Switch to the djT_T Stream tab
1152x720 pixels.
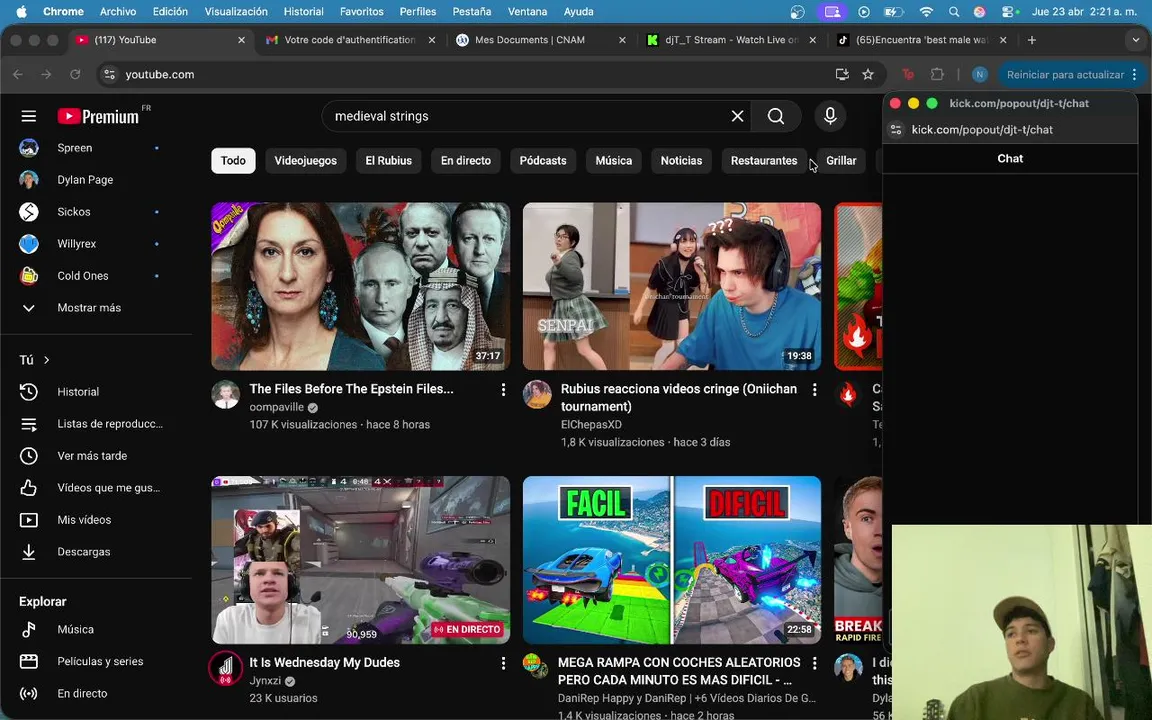coord(730,40)
